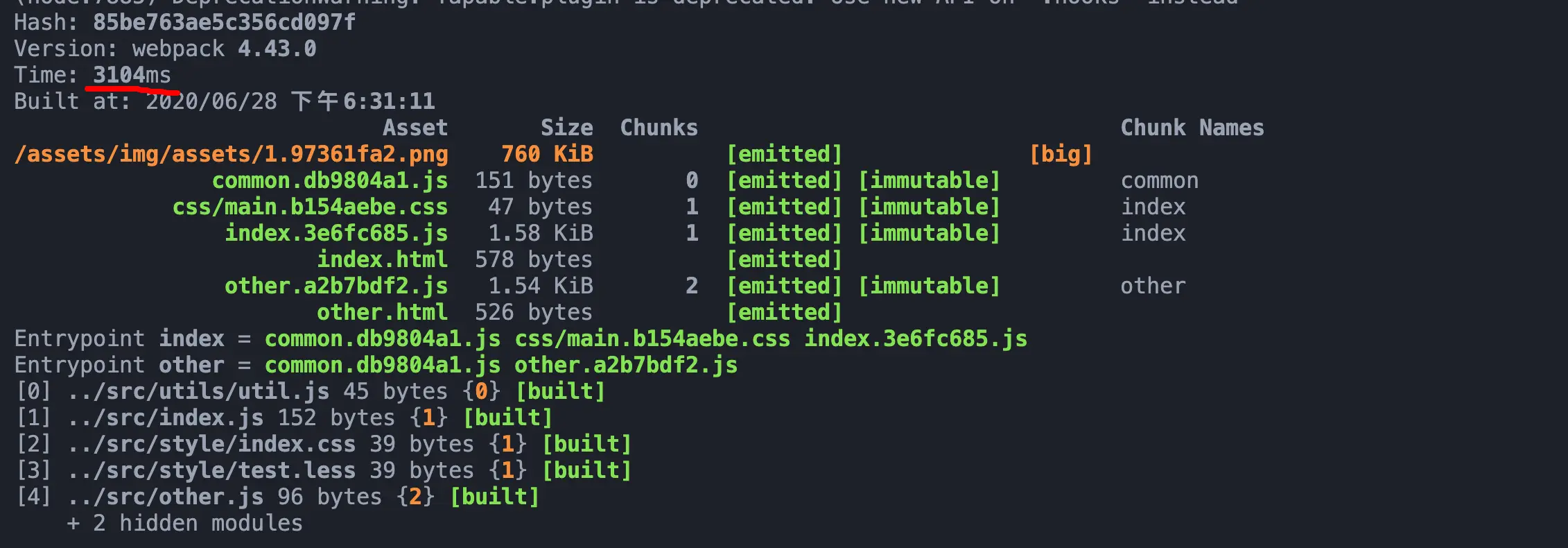Screen dimensions: 1568x548
Task: Click the orange [big] flag
Action: pyautogui.click(x=1061, y=154)
